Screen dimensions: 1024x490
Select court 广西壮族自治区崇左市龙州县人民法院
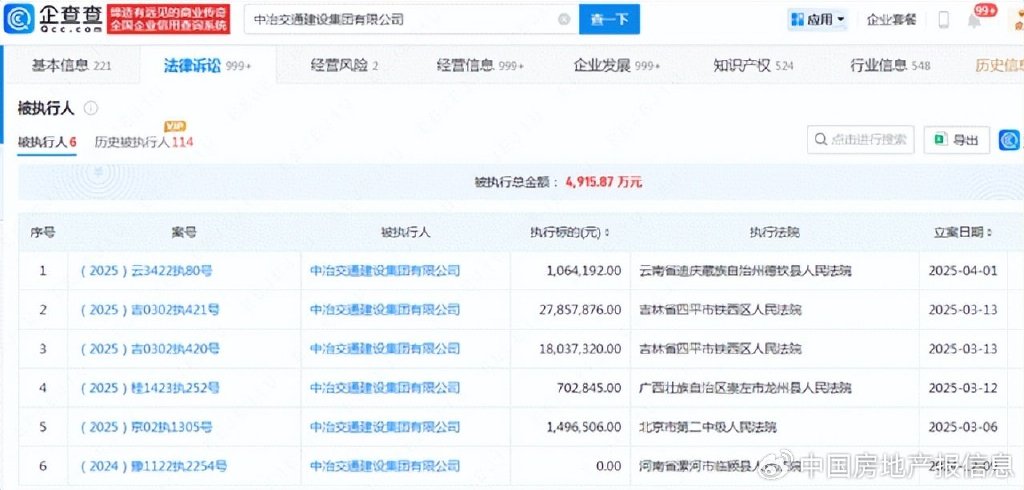click(745, 388)
